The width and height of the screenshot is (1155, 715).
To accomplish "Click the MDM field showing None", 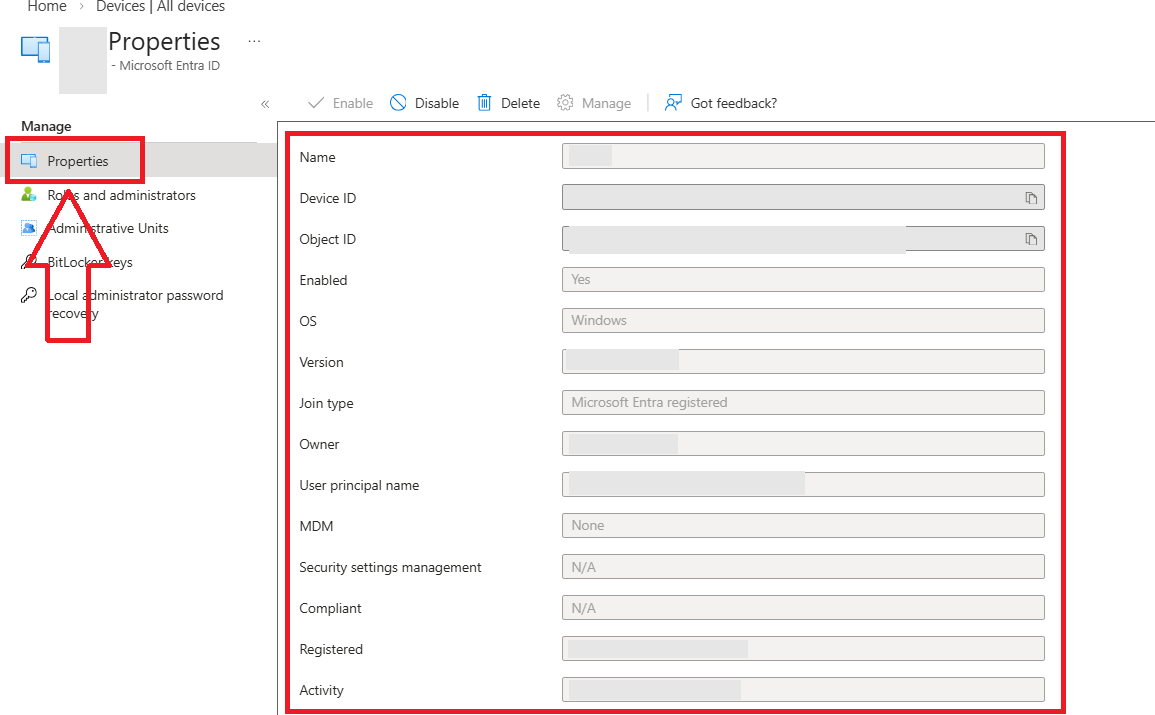I will coord(803,526).
